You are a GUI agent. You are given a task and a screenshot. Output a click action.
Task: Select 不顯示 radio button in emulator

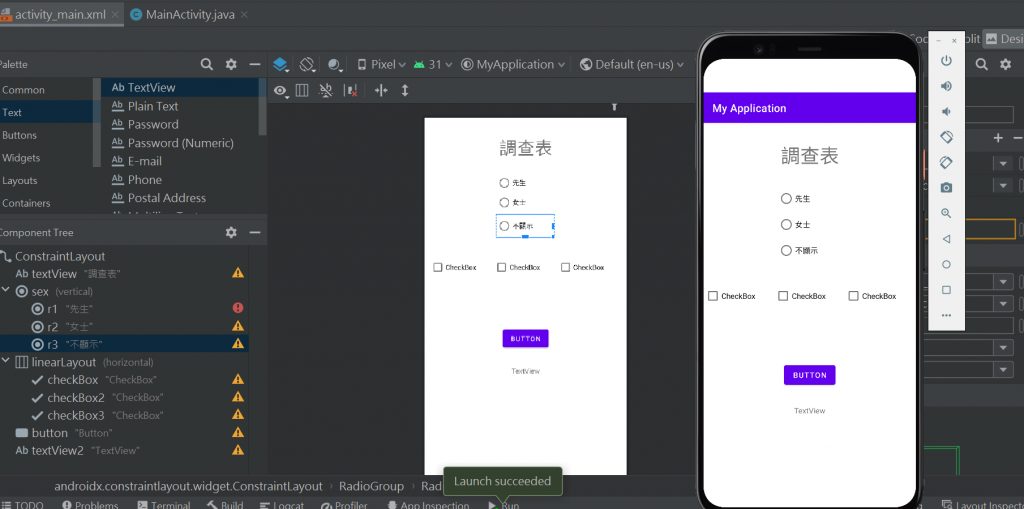coord(786,250)
